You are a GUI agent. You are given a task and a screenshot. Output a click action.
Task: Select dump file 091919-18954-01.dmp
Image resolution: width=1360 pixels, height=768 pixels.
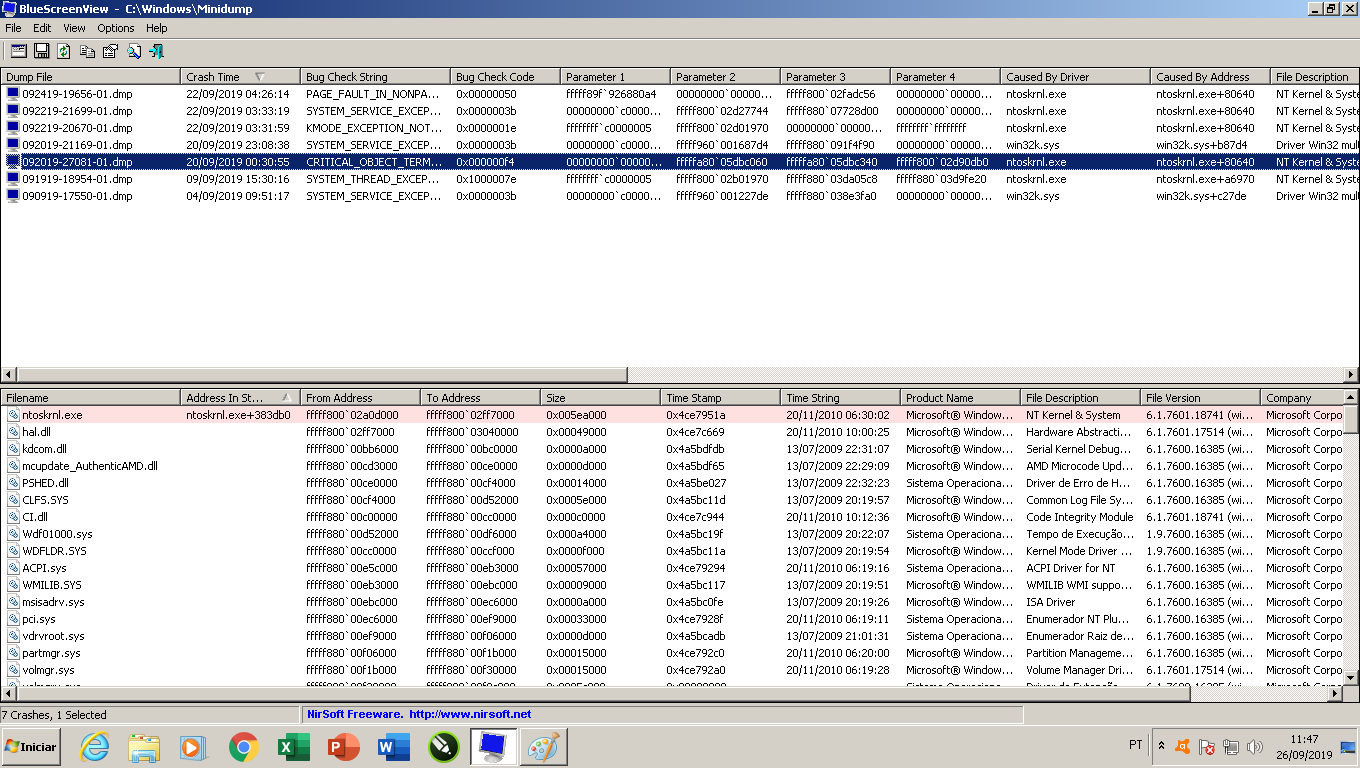(x=77, y=179)
